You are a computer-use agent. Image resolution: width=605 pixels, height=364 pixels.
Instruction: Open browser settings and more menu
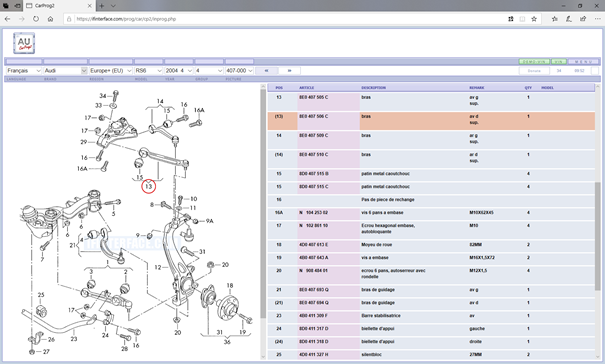click(x=597, y=19)
